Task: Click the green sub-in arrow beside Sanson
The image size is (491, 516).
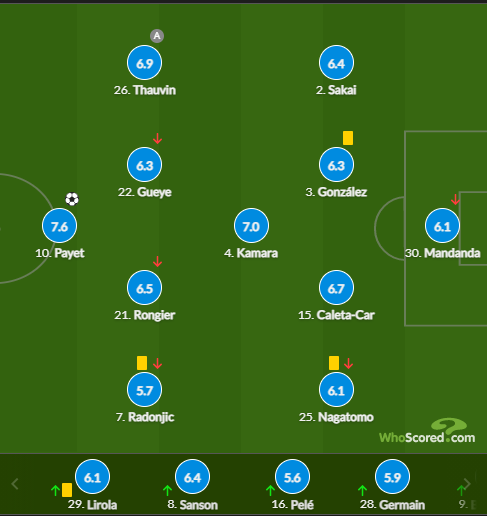Action: (x=167, y=490)
